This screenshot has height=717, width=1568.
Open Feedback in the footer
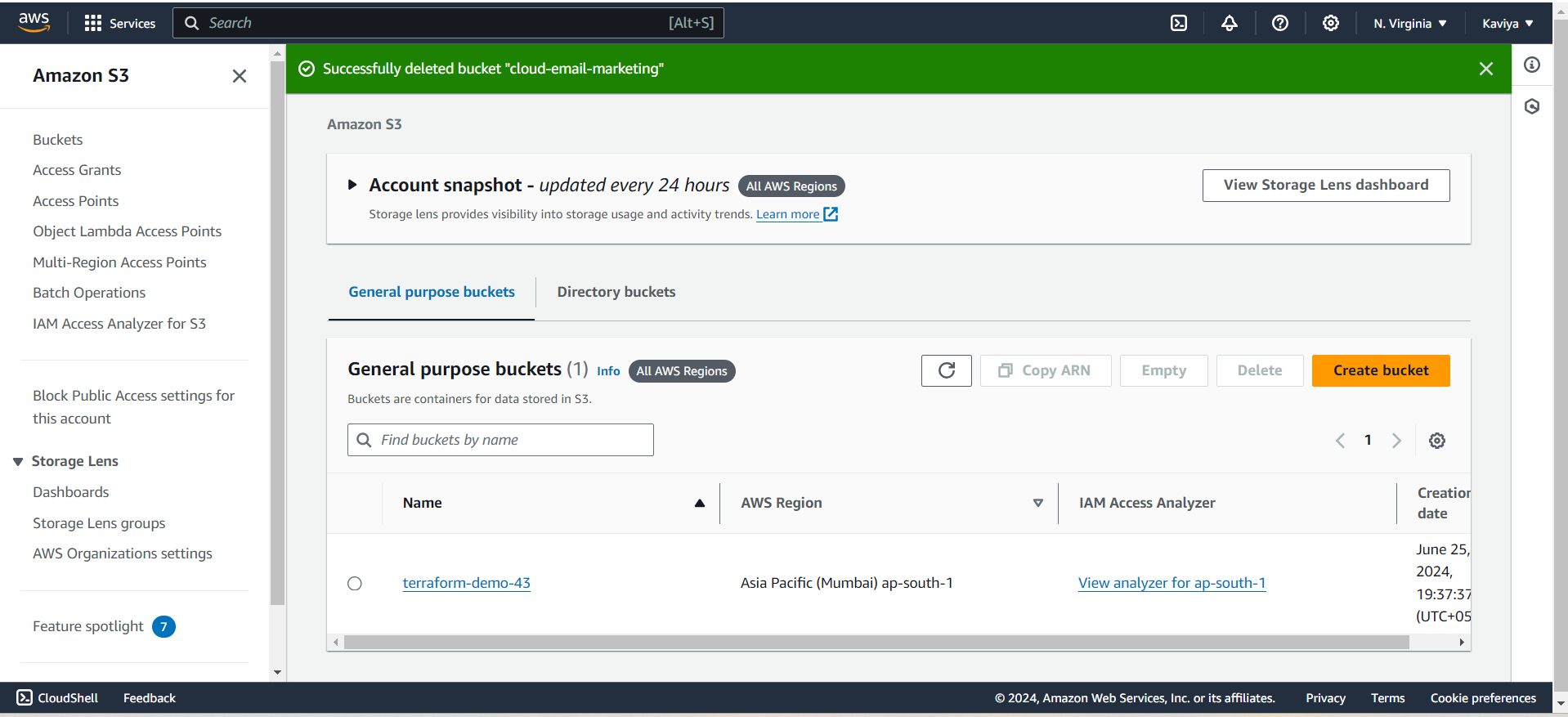pos(150,698)
